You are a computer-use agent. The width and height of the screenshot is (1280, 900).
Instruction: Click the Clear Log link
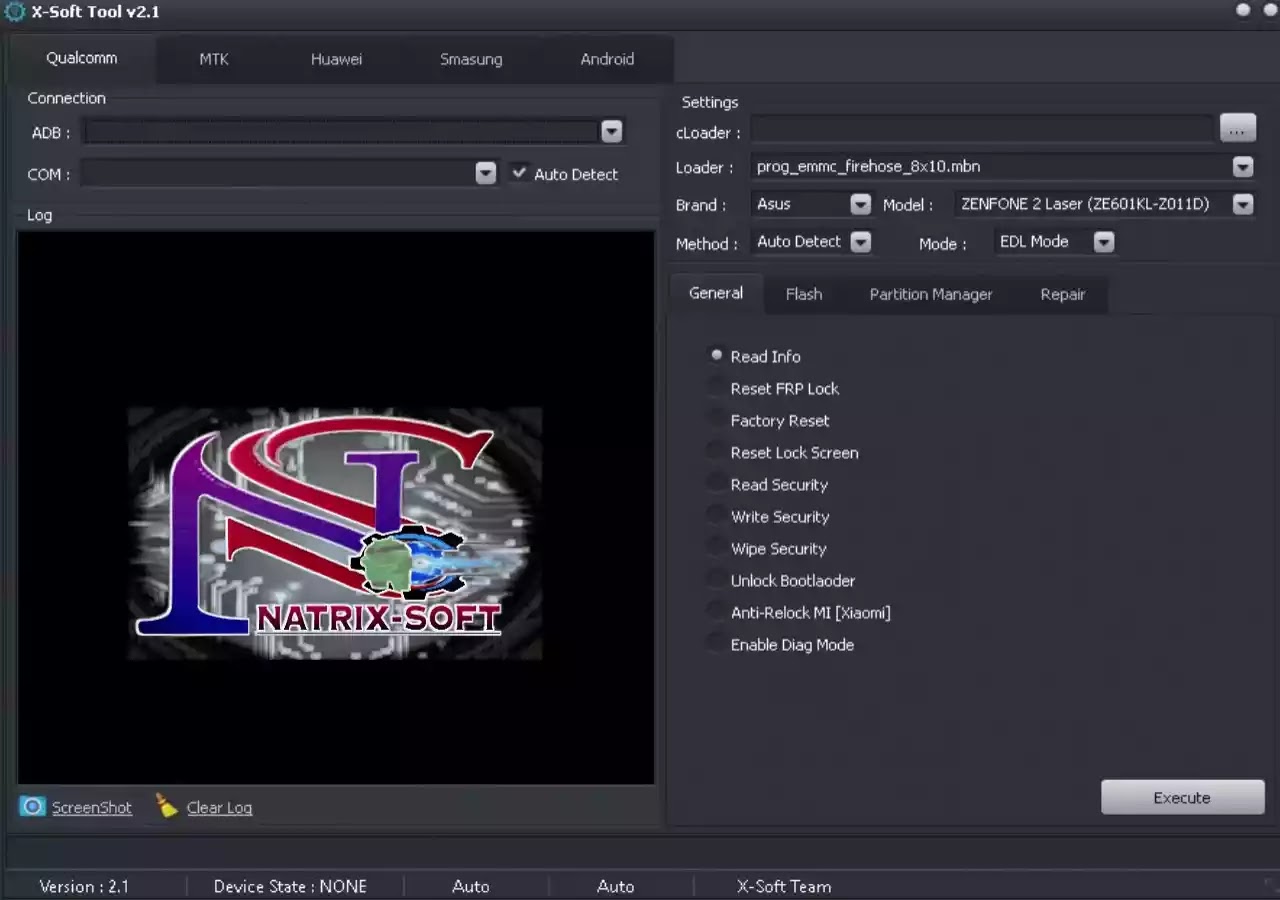click(x=219, y=808)
